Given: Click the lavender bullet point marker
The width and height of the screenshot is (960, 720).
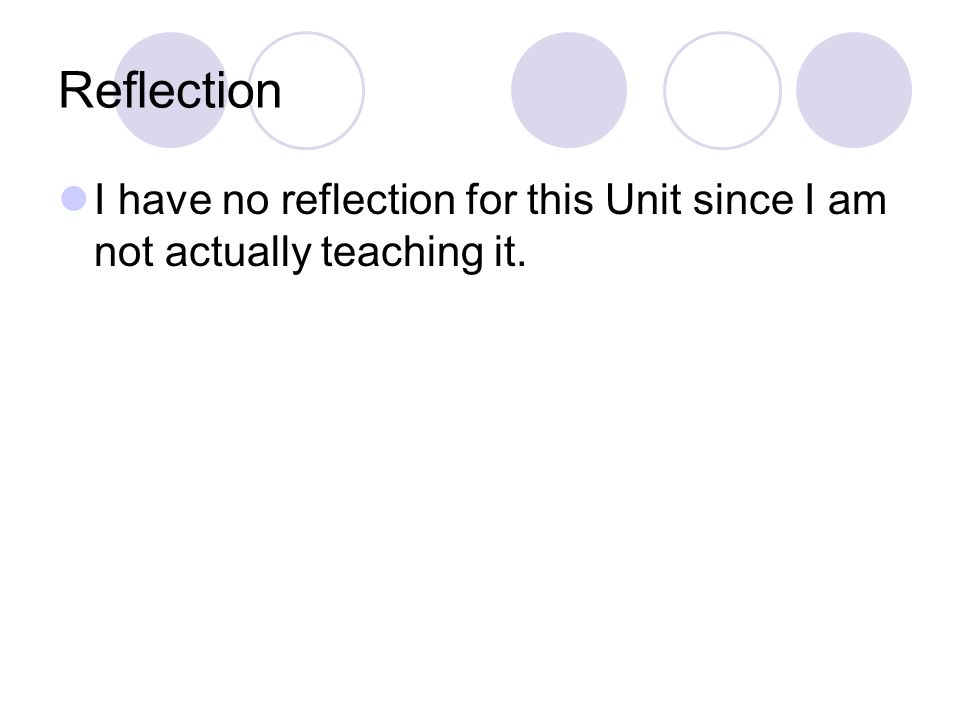Looking at the screenshot, I should coord(74,199).
